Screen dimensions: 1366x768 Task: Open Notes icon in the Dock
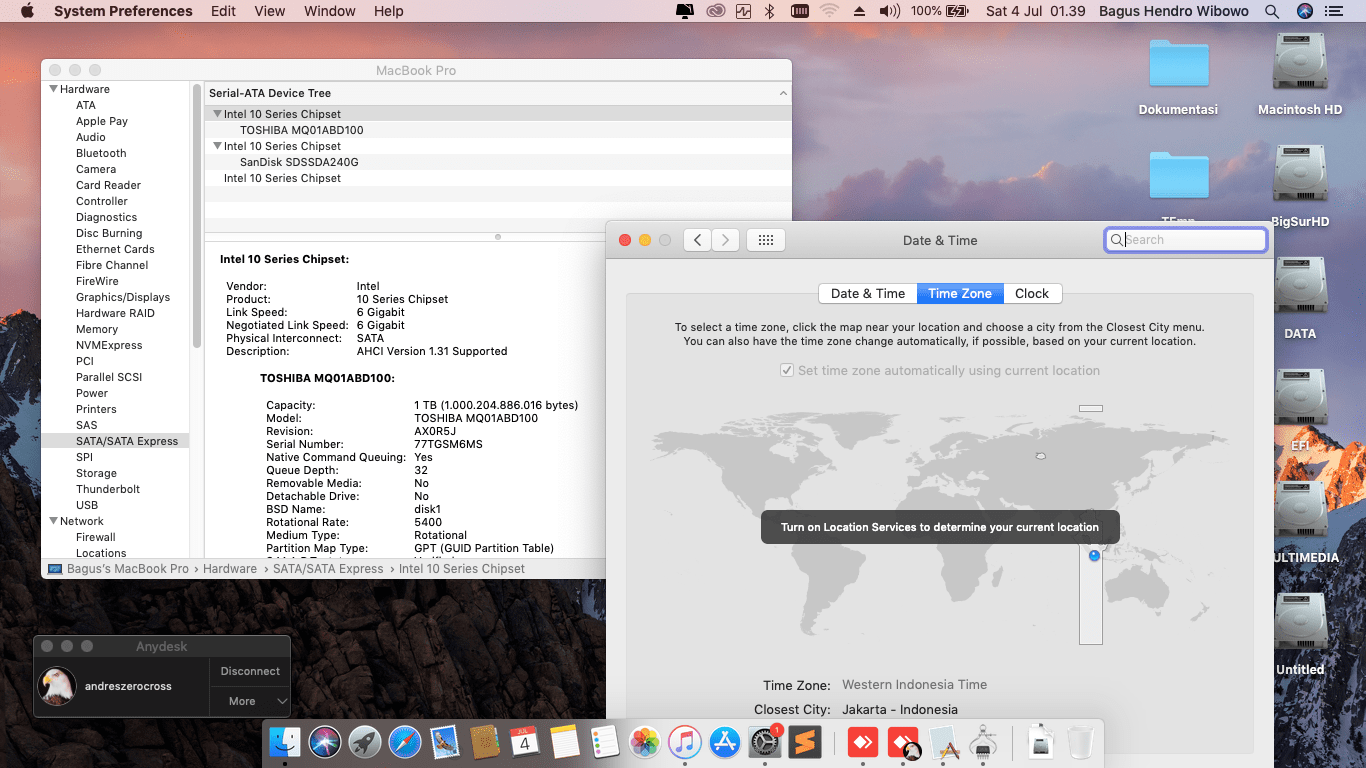[565, 742]
